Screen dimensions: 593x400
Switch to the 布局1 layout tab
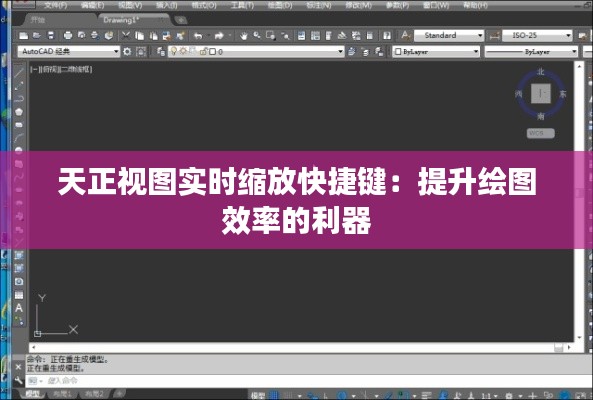point(63,394)
